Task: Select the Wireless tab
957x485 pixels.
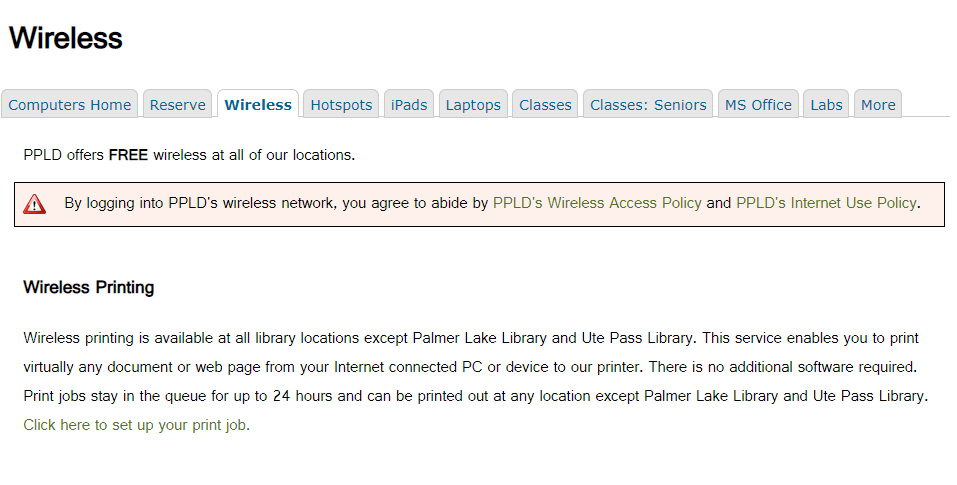Action: click(x=258, y=105)
